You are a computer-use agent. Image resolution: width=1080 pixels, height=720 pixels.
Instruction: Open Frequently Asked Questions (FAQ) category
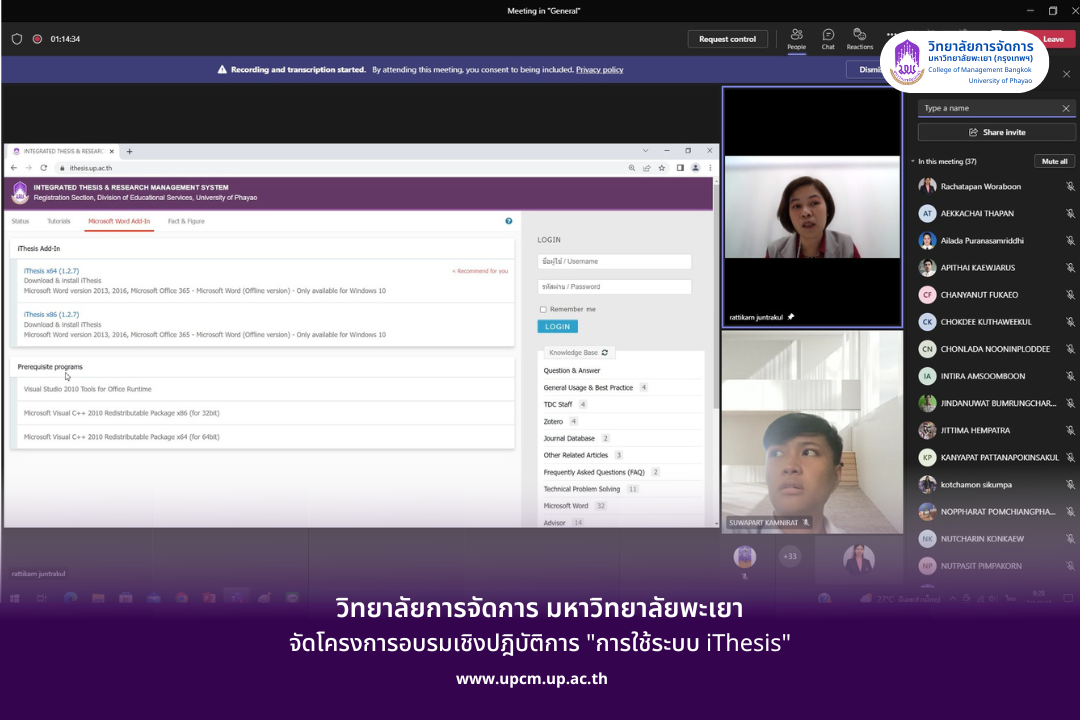tap(594, 473)
